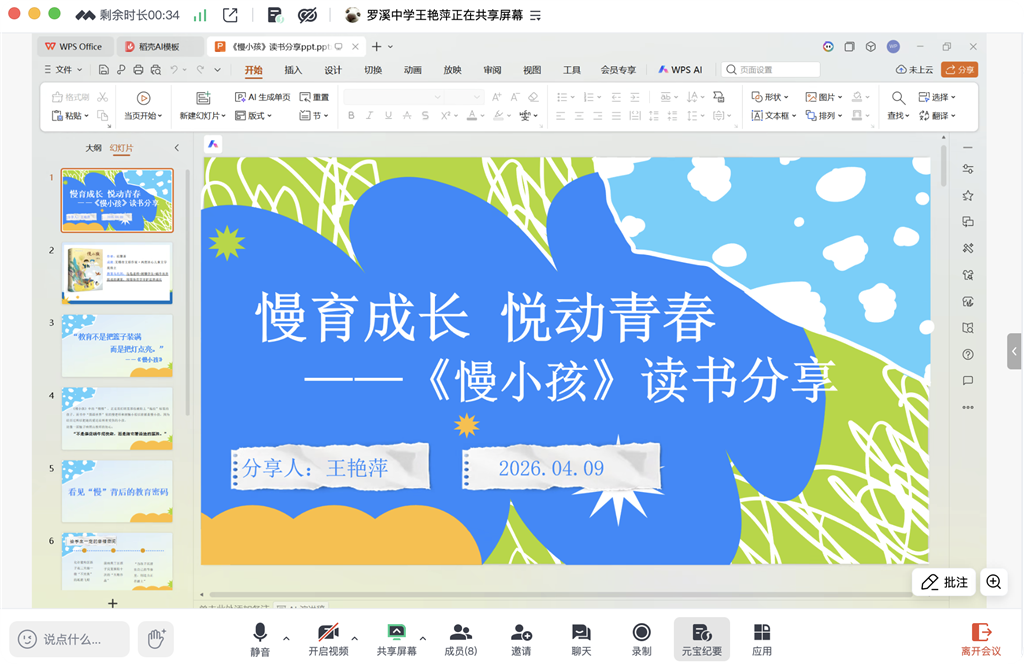Start meeting Recording (录制)
This screenshot has width=1024, height=664.
pyautogui.click(x=641, y=639)
